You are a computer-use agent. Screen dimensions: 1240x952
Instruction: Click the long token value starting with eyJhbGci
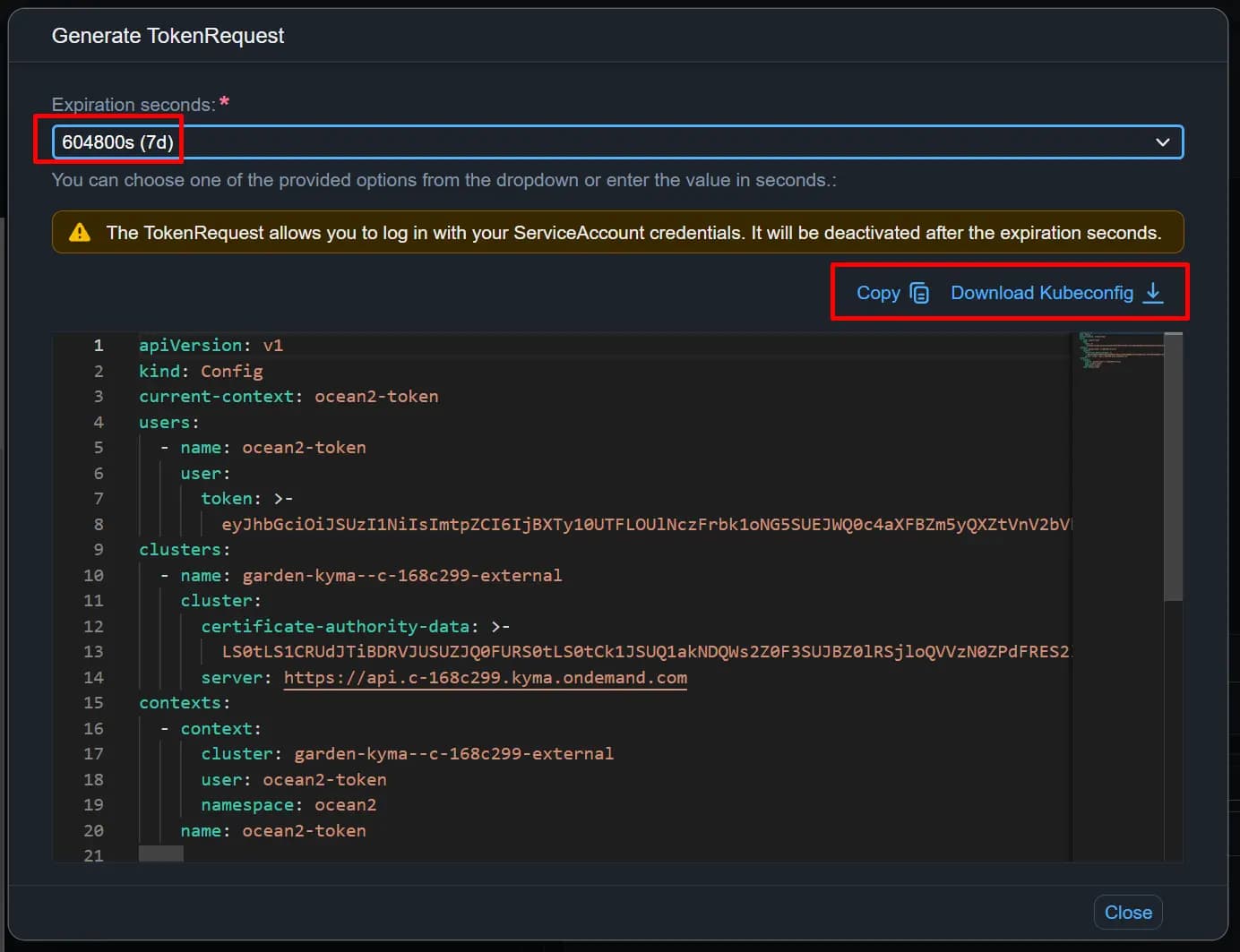coord(647,525)
